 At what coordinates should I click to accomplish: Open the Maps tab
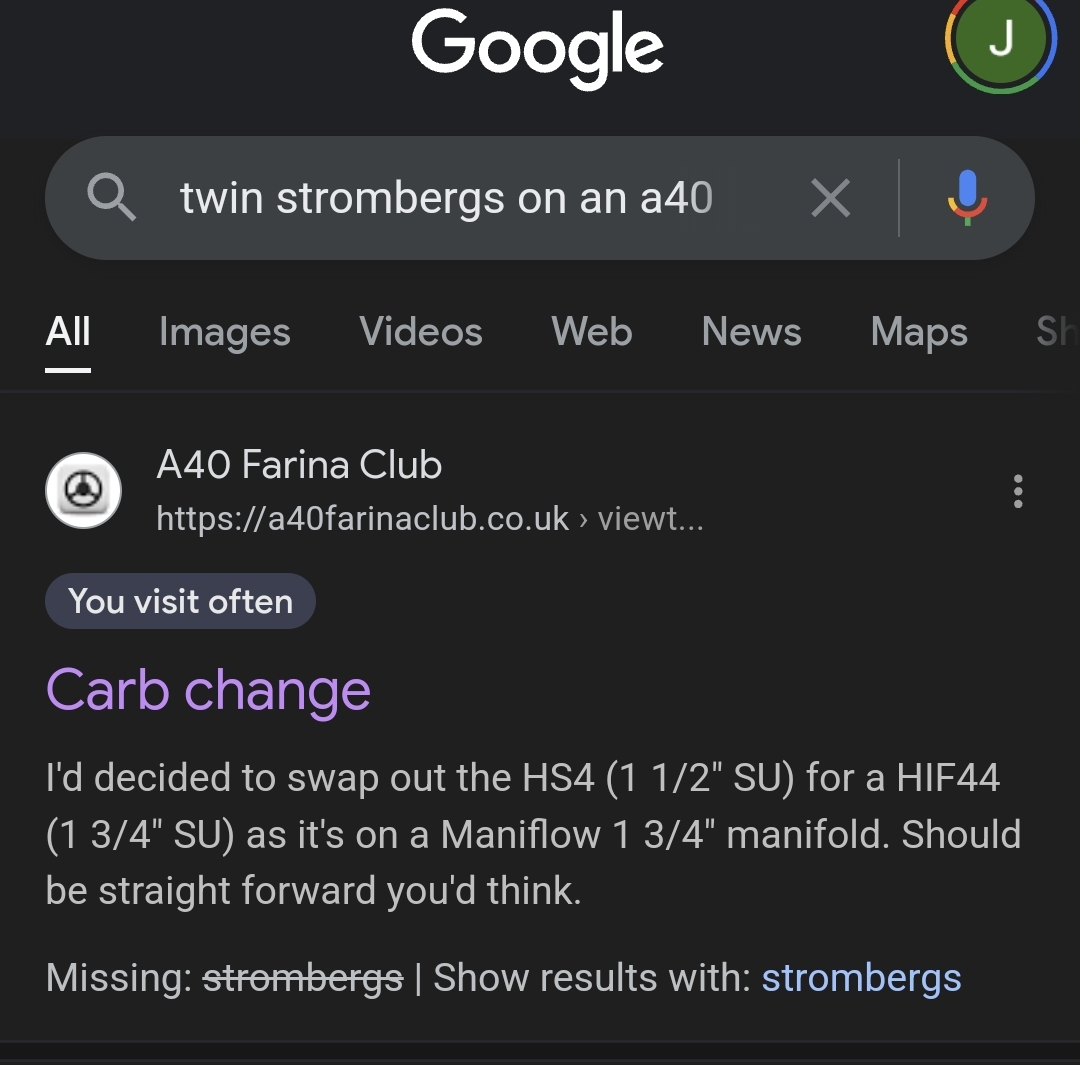tap(918, 332)
